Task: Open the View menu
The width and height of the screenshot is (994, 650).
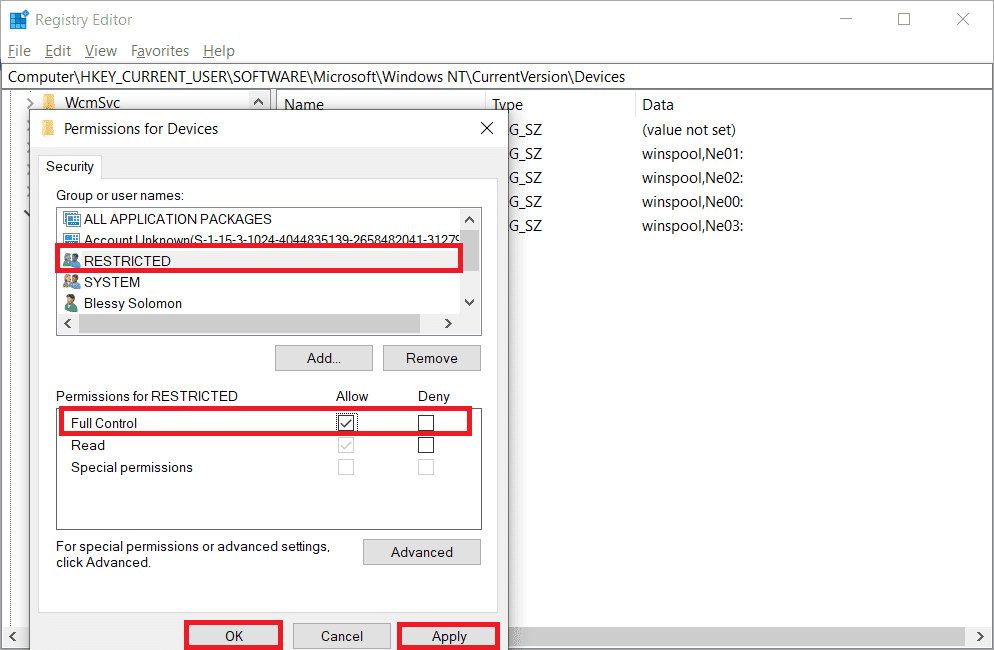Action: (101, 51)
